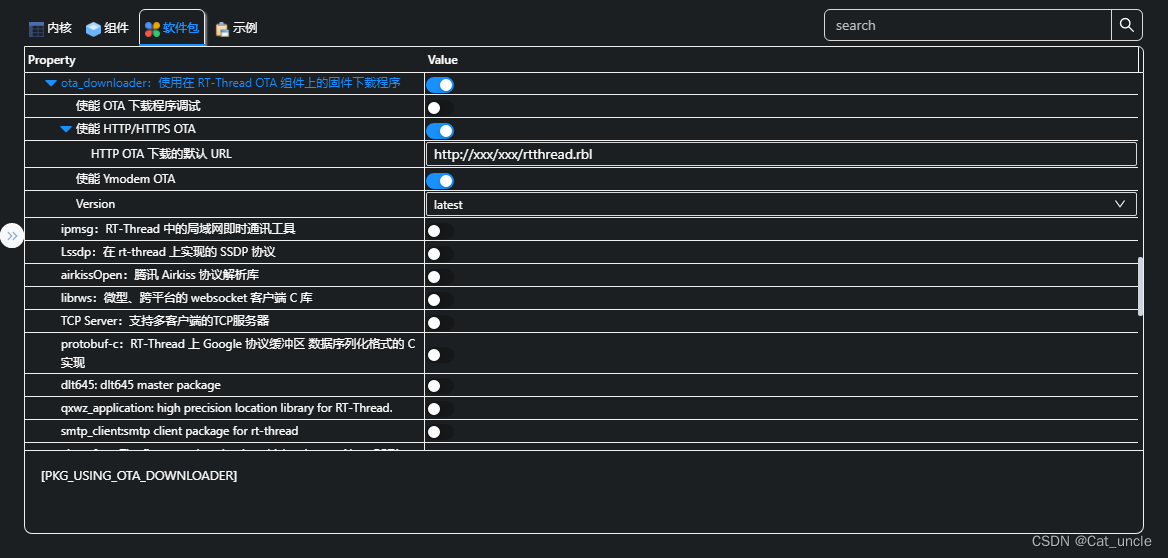Enable the ipmsg package toggle

point(439,231)
